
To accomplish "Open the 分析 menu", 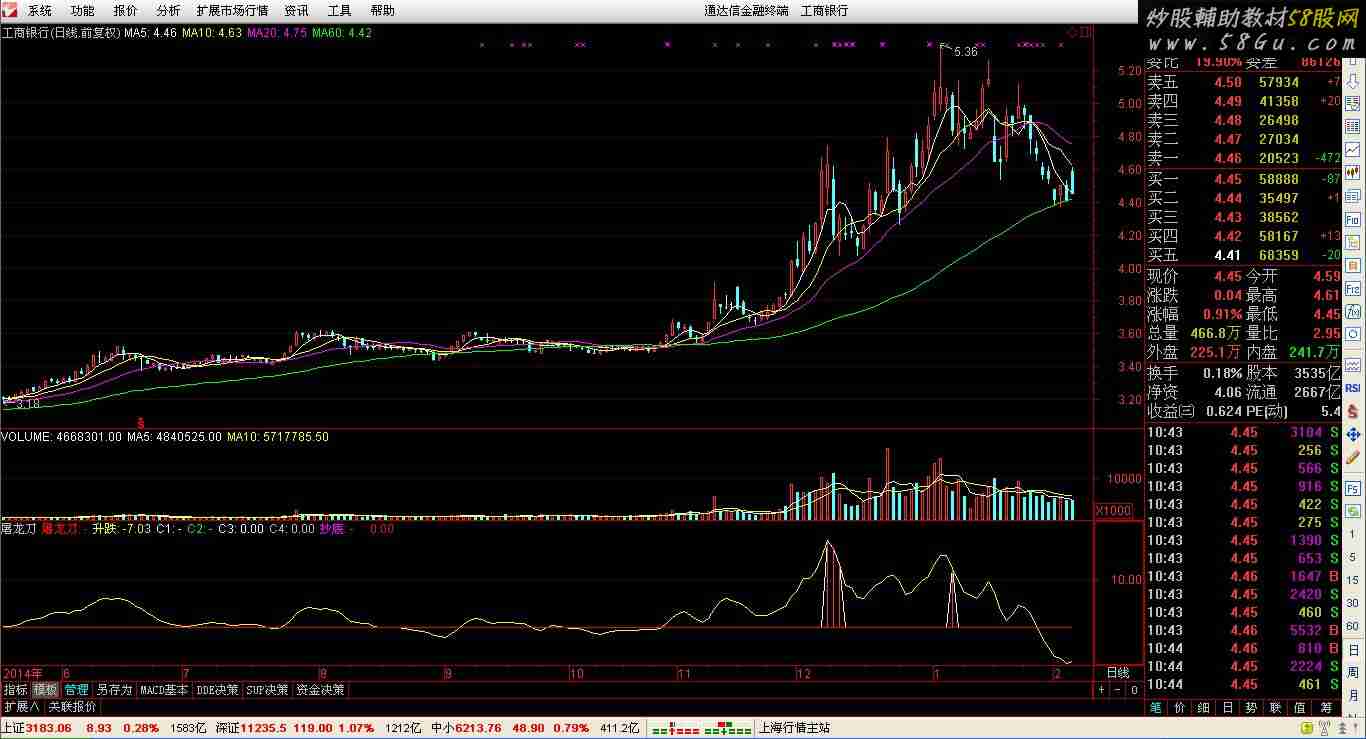I will [169, 10].
